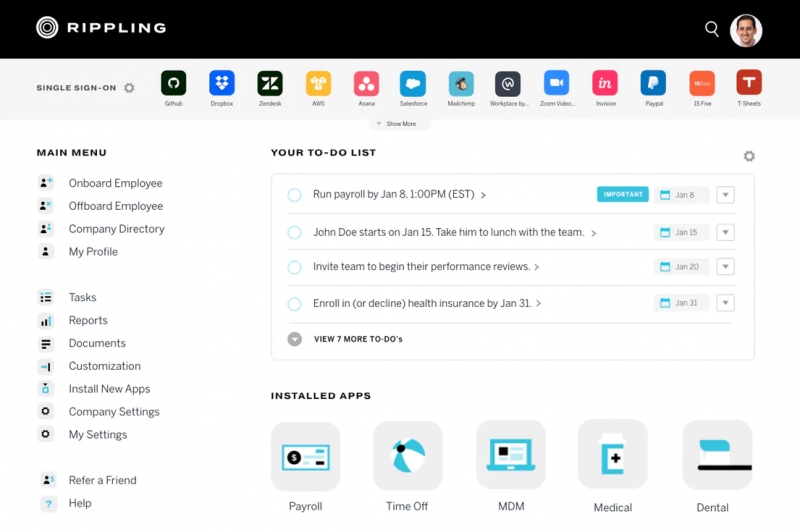Open the Paypal app icon

[654, 83]
